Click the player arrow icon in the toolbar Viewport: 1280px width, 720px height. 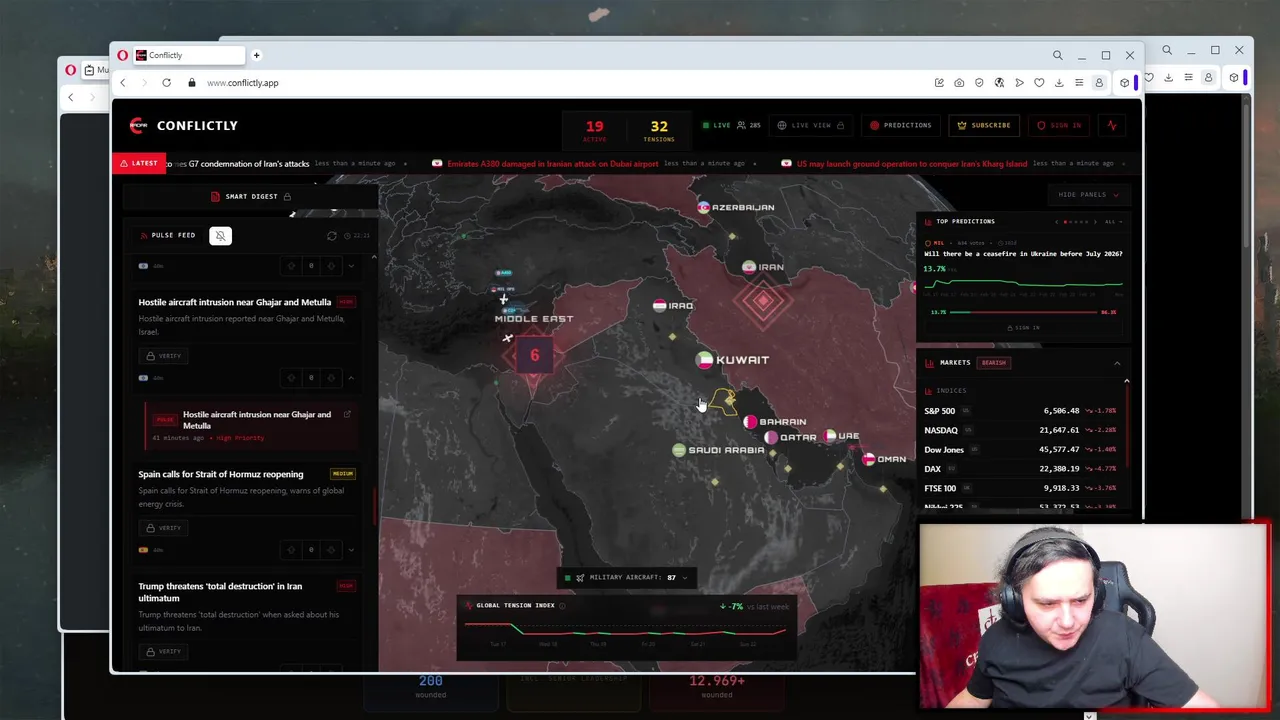[x=1019, y=83]
